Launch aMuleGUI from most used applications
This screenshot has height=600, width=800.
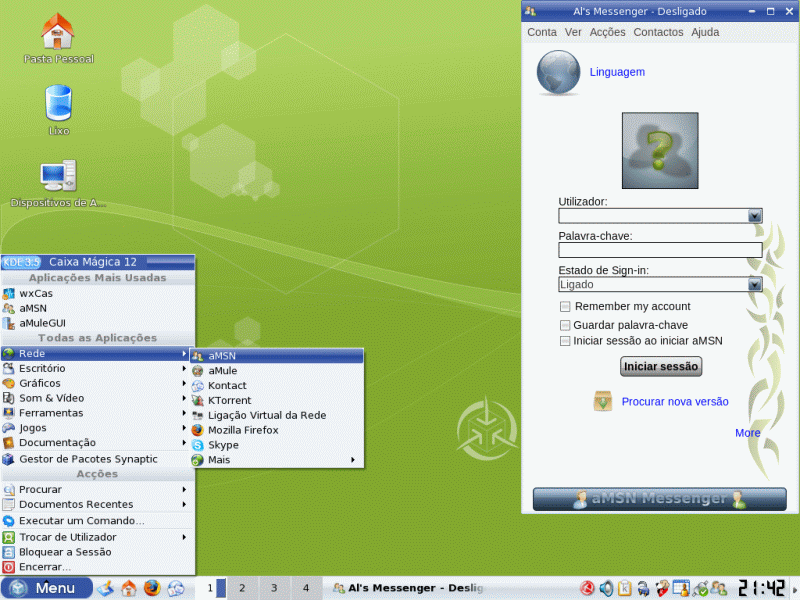(98, 322)
